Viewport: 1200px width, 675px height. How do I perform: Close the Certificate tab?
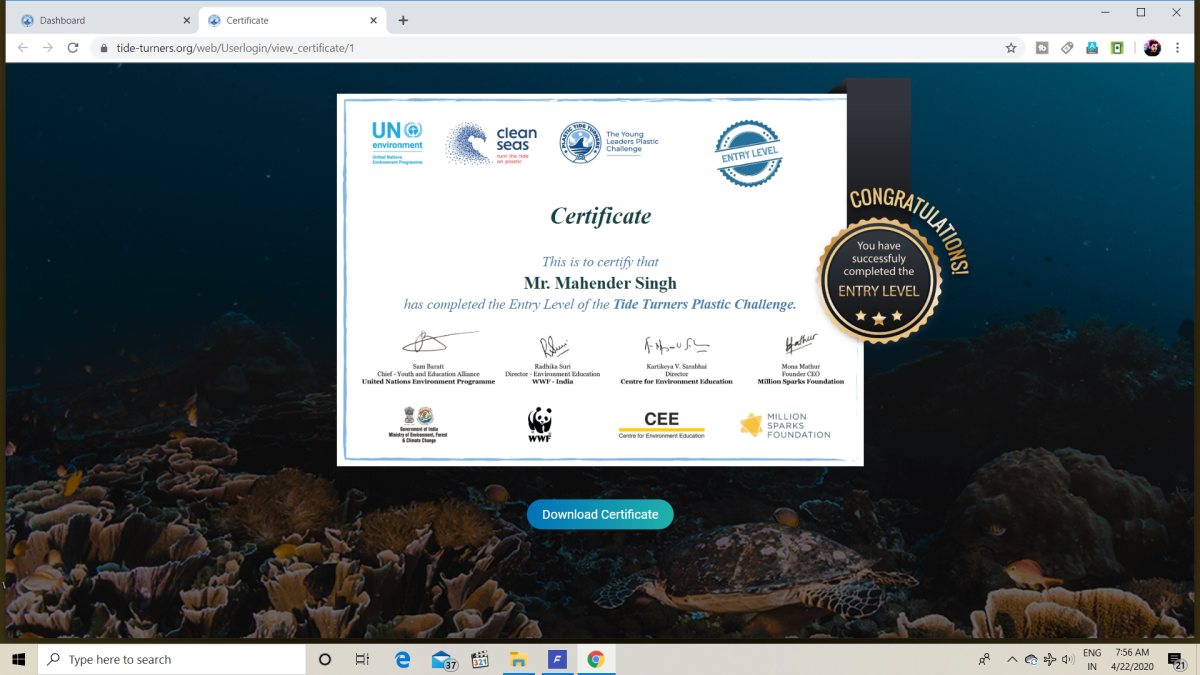click(374, 20)
